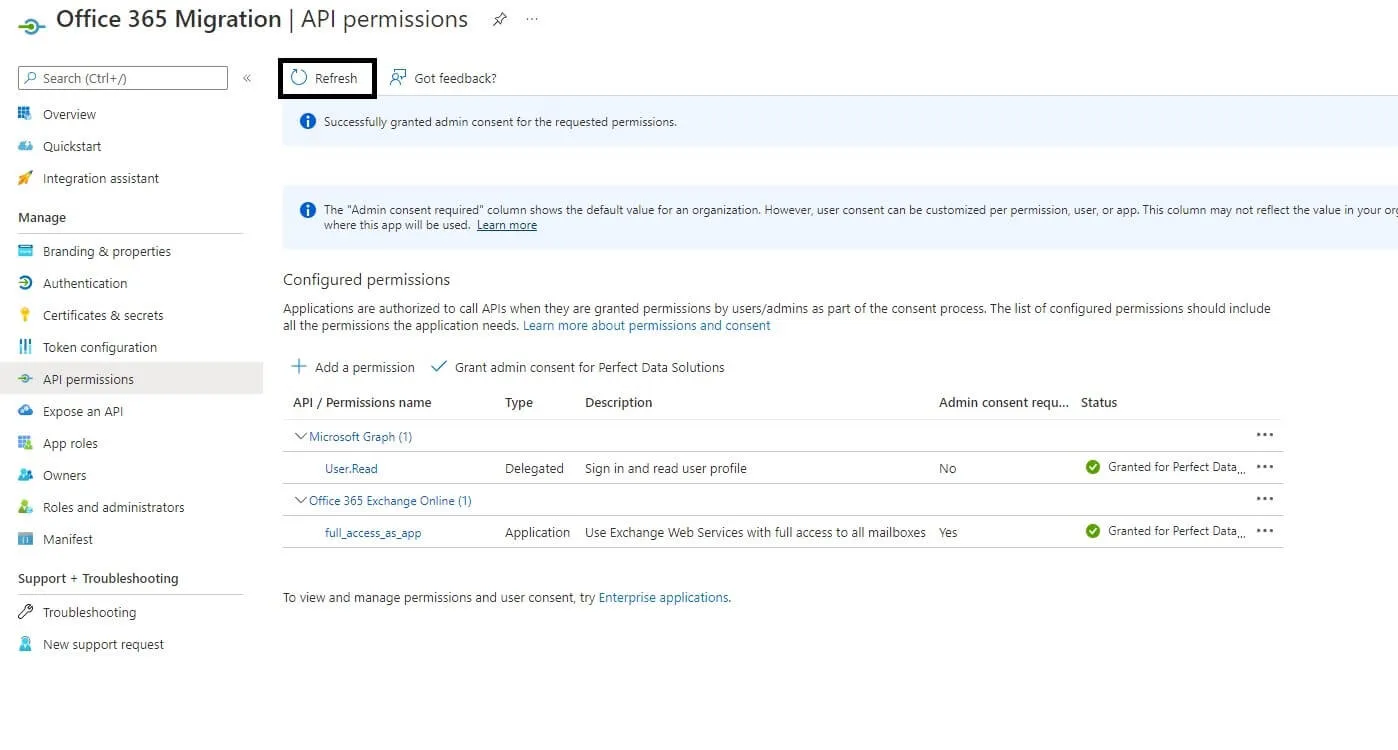The height and width of the screenshot is (750, 1398).
Task: Open ellipsis menu for User.Read row
Action: click(x=1265, y=467)
